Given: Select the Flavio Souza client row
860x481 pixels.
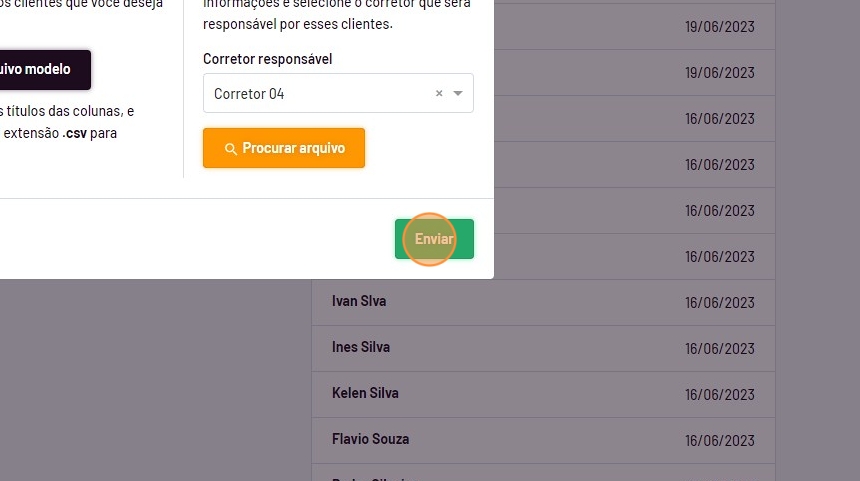Looking at the screenshot, I should pyautogui.click(x=370, y=439).
